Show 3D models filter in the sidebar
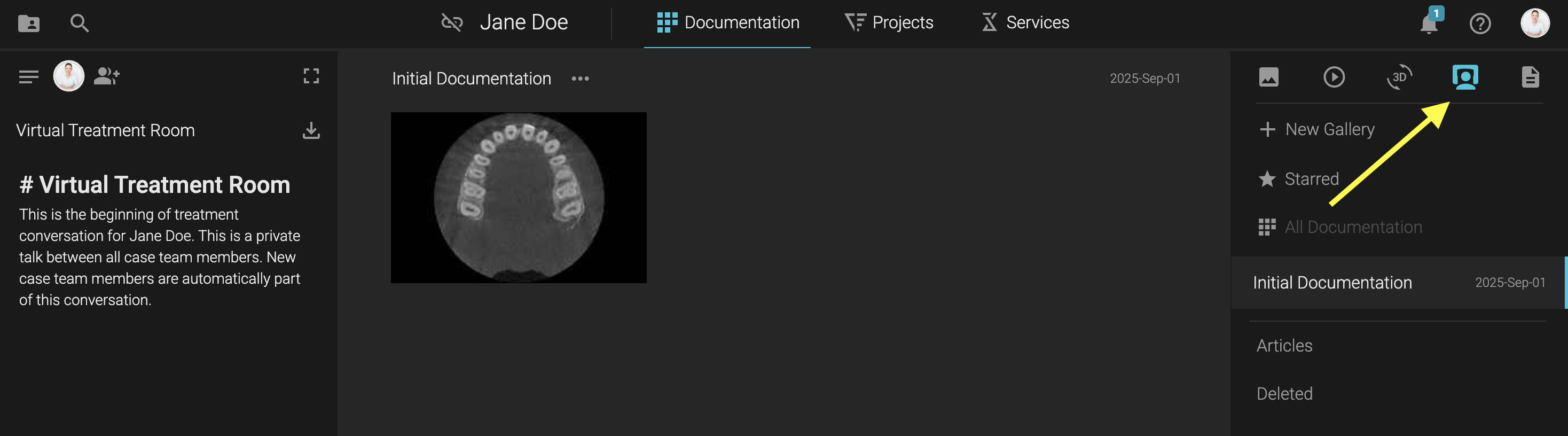 (x=1399, y=77)
